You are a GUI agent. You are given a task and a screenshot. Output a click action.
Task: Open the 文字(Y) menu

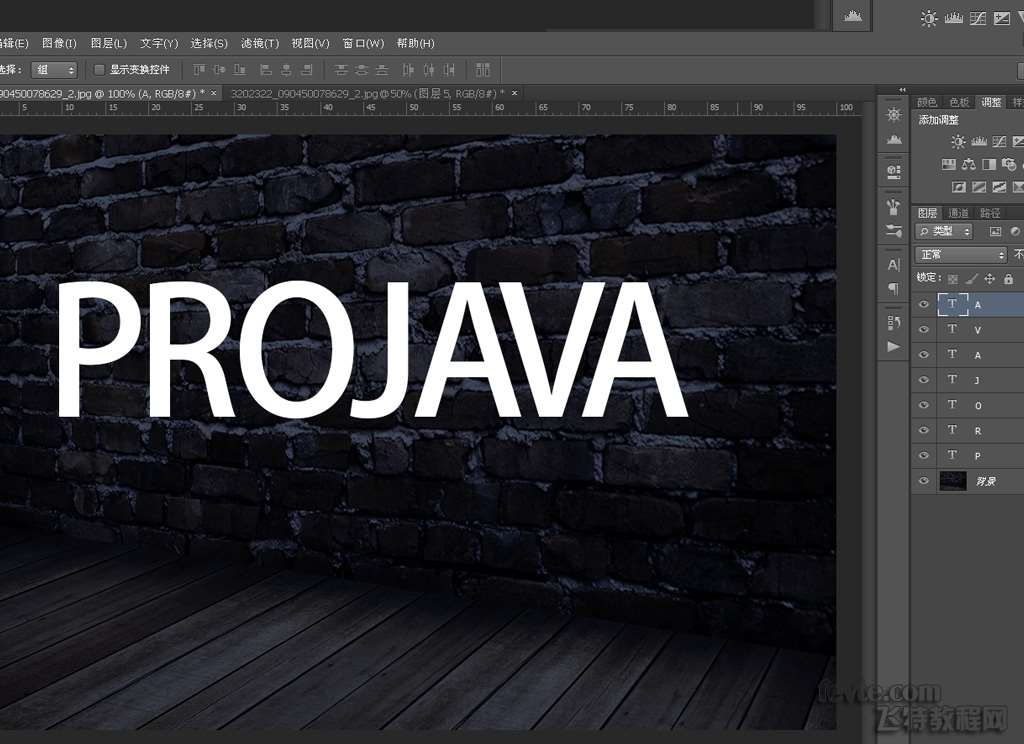[159, 43]
